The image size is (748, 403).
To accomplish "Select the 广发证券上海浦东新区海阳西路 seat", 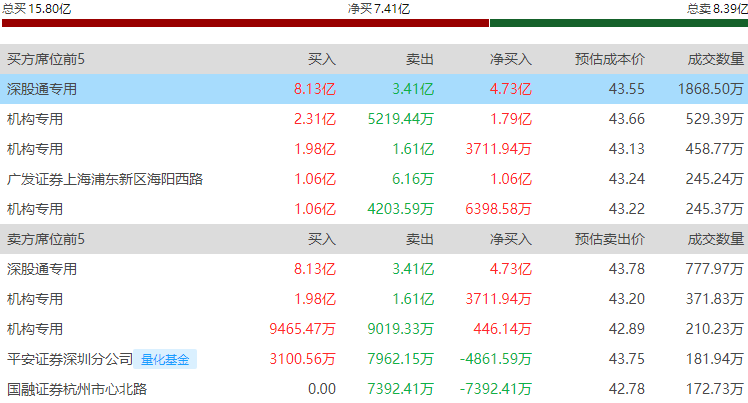I will 105,179.
